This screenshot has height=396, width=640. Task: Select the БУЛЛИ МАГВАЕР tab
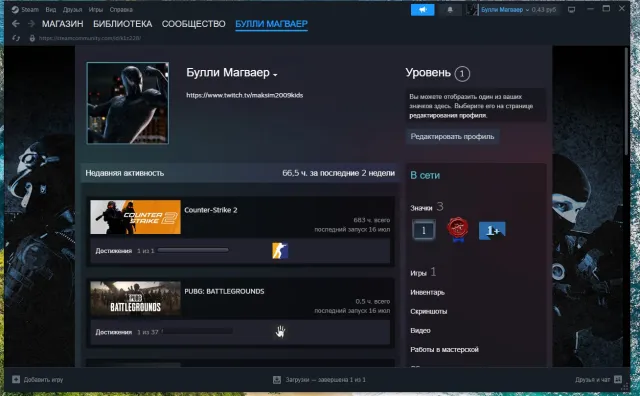(x=271, y=24)
